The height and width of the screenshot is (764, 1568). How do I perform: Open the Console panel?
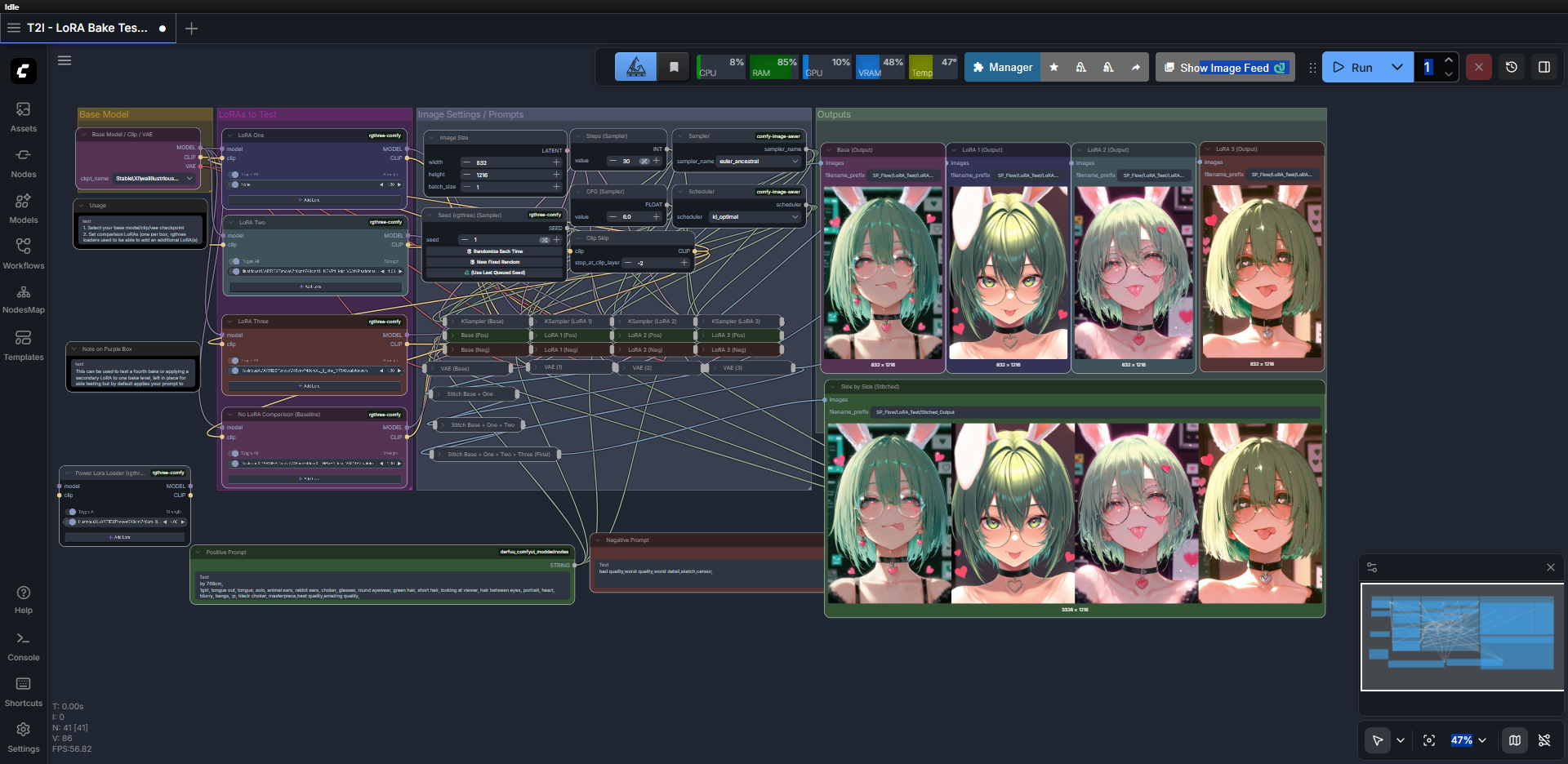[x=23, y=646]
